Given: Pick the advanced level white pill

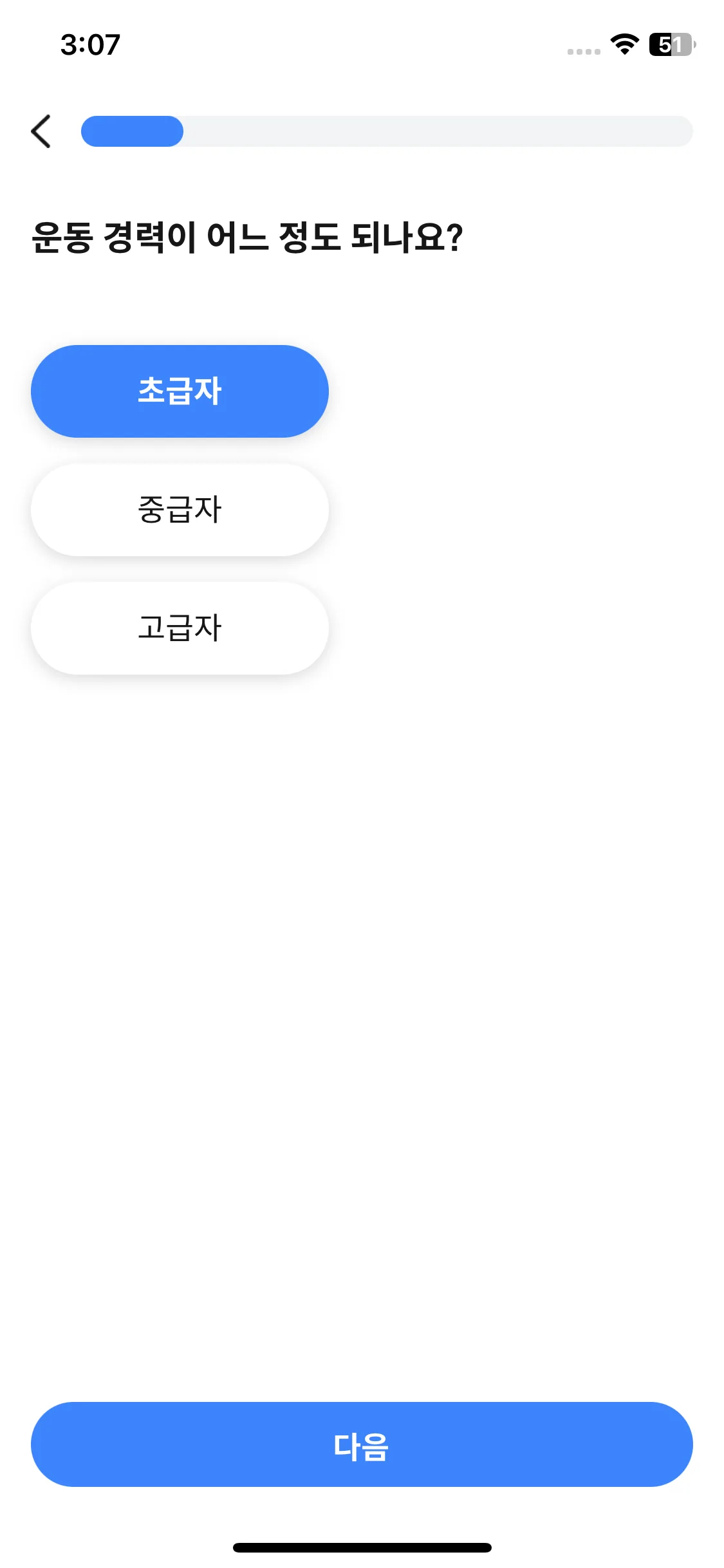Looking at the screenshot, I should pyautogui.click(x=180, y=628).
